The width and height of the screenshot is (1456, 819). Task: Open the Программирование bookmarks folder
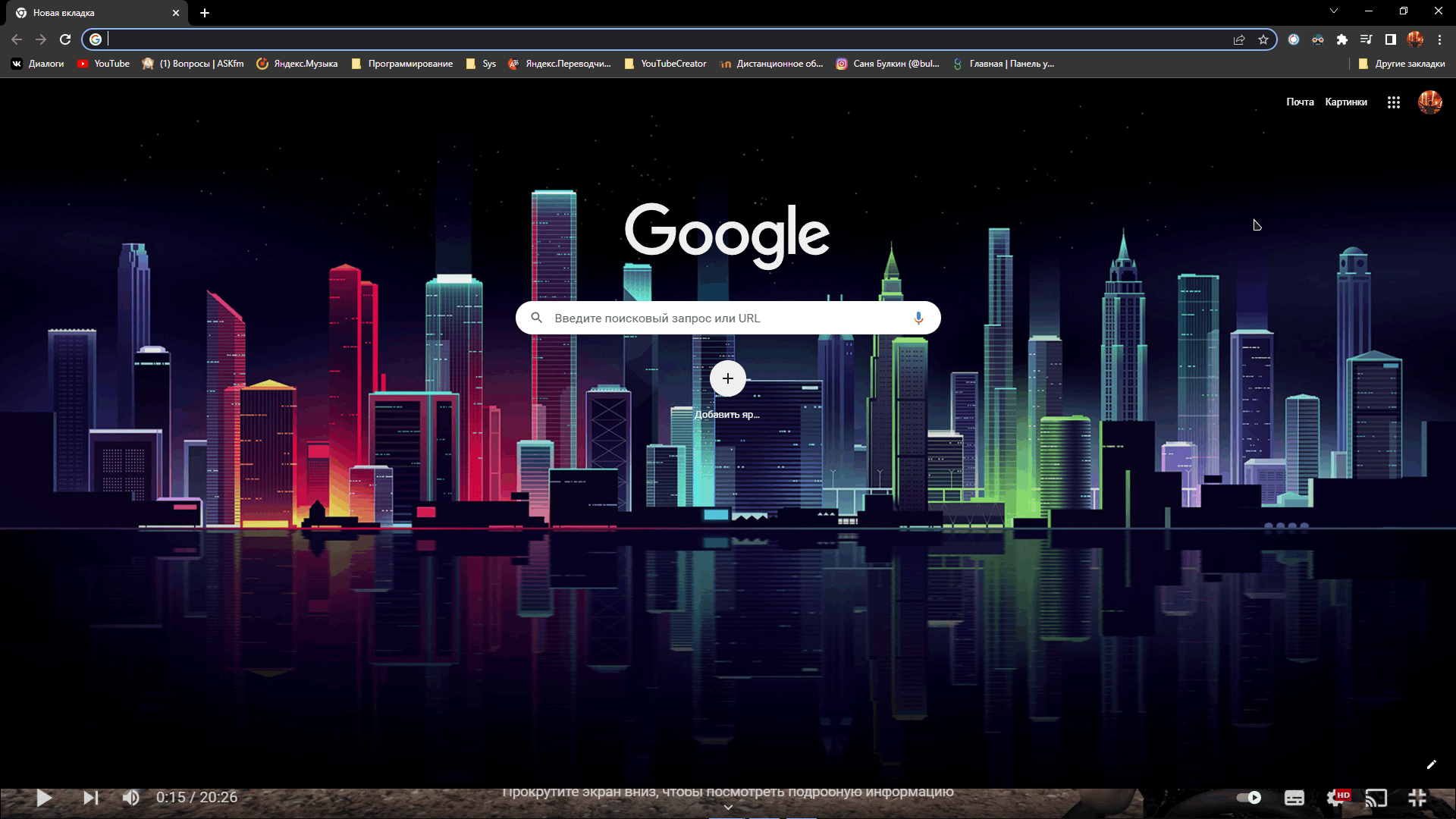click(402, 64)
